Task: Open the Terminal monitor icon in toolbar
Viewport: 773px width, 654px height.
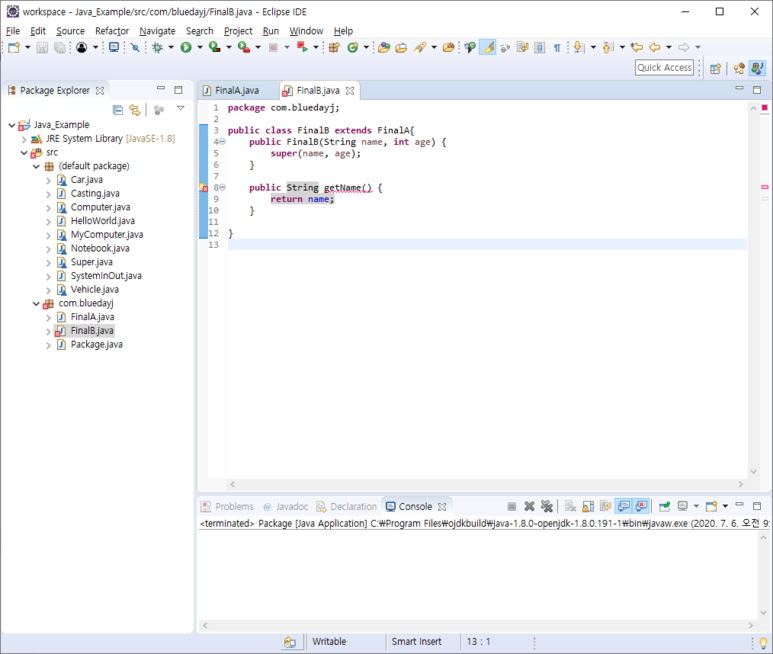Action: (114, 47)
